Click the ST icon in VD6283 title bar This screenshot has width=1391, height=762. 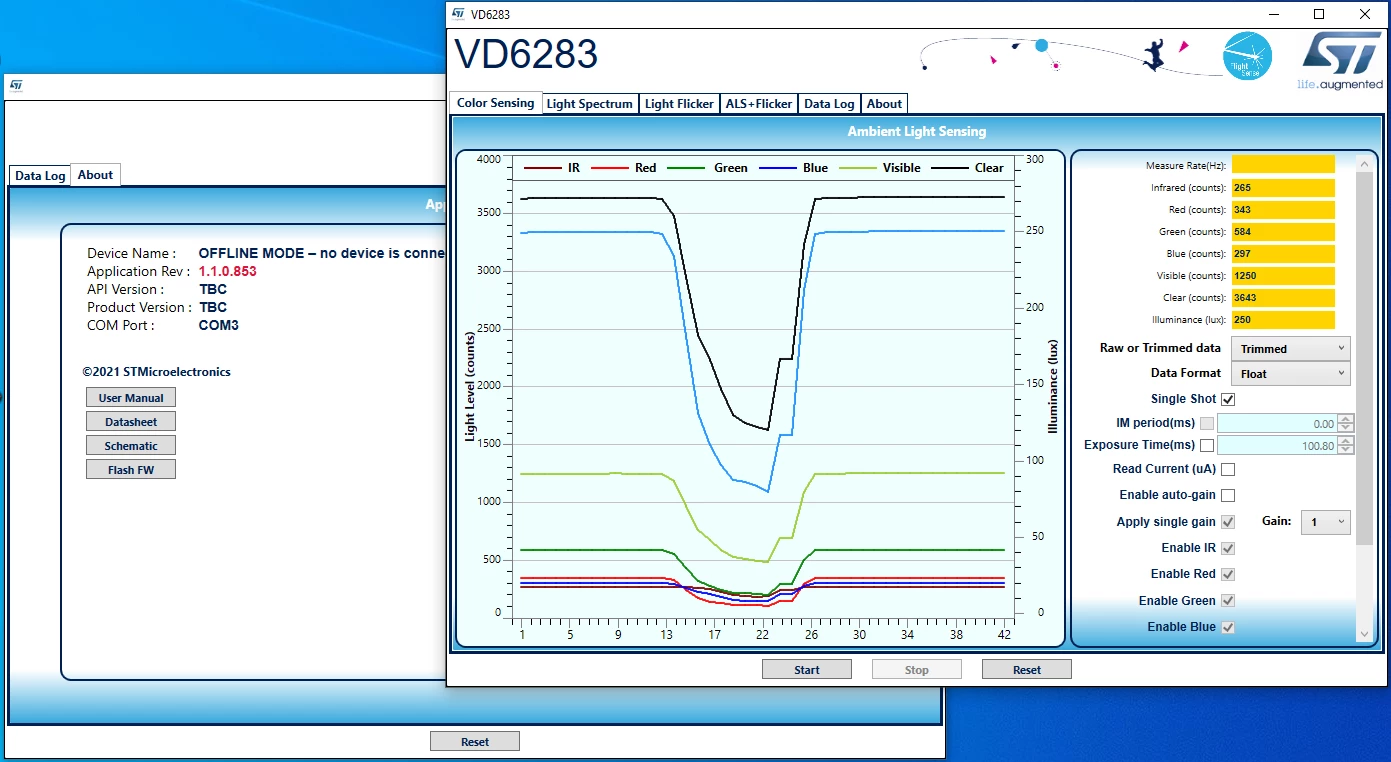pyautogui.click(x=459, y=14)
